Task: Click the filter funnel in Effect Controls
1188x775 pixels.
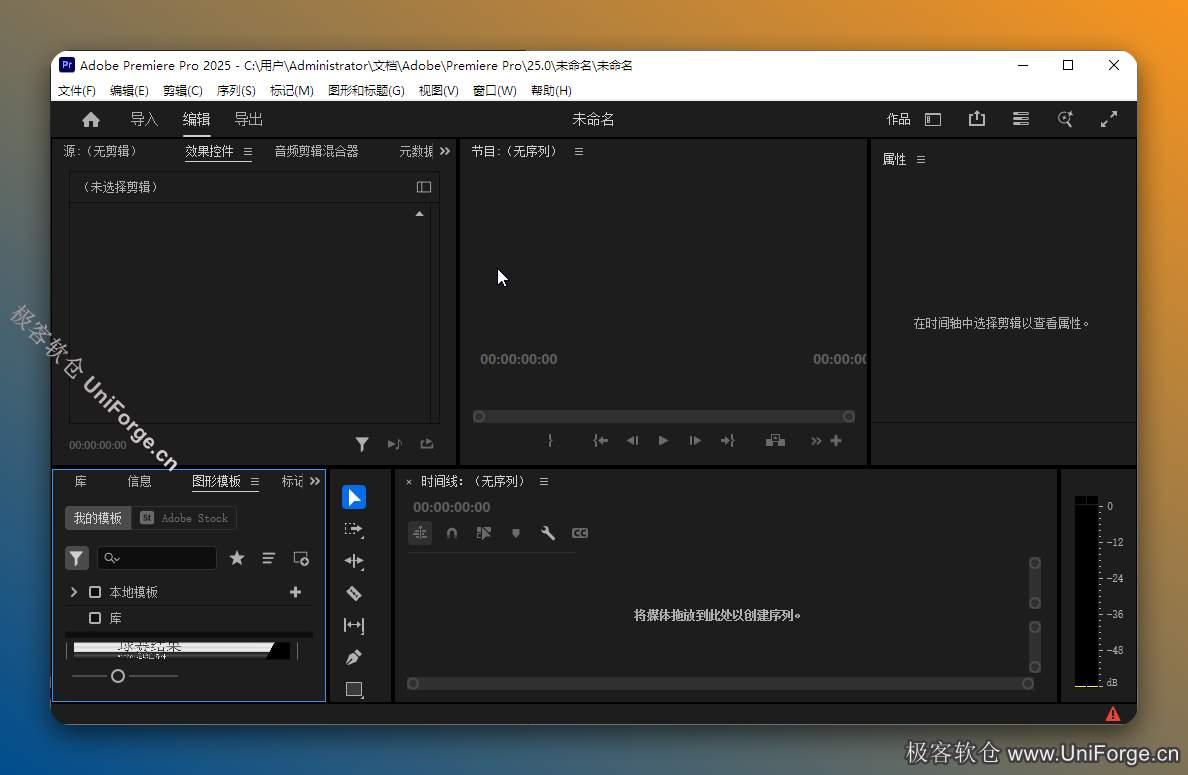Action: click(362, 444)
